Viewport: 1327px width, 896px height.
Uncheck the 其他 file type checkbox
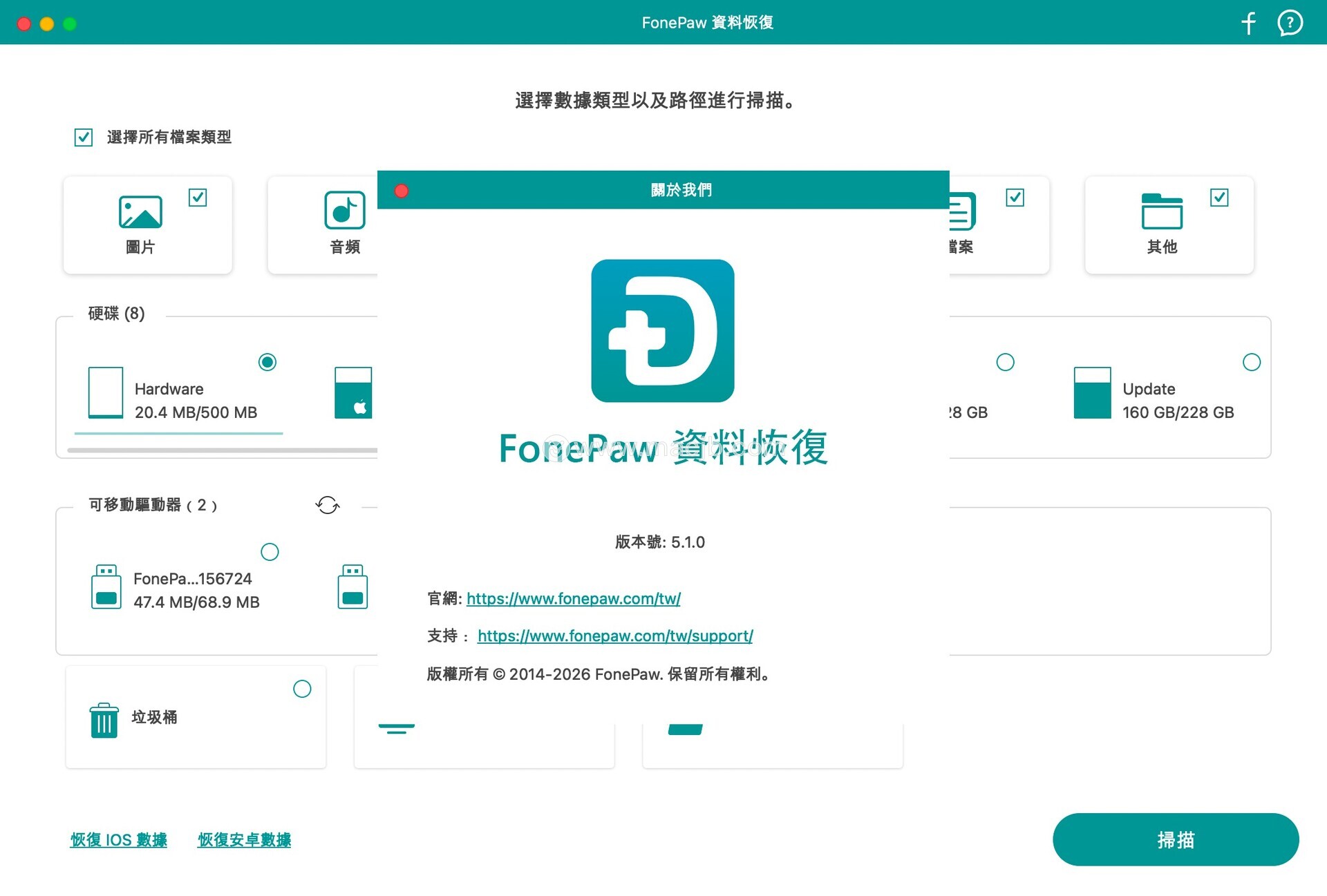tap(1219, 198)
